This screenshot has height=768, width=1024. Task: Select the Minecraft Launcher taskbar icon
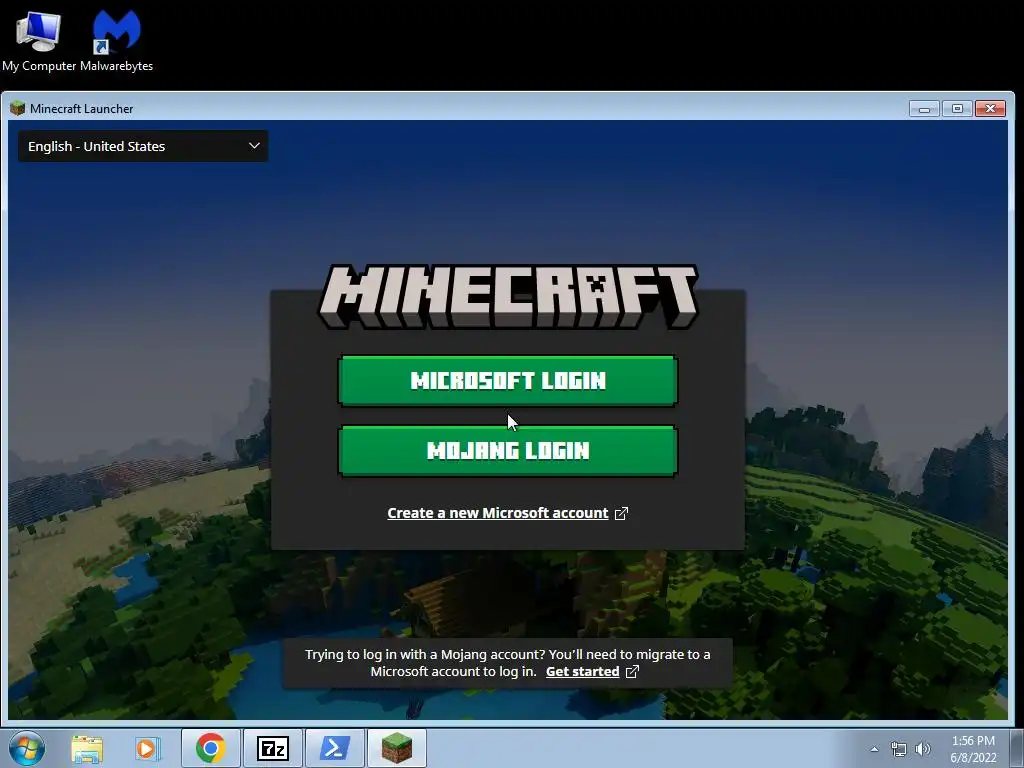click(x=397, y=748)
